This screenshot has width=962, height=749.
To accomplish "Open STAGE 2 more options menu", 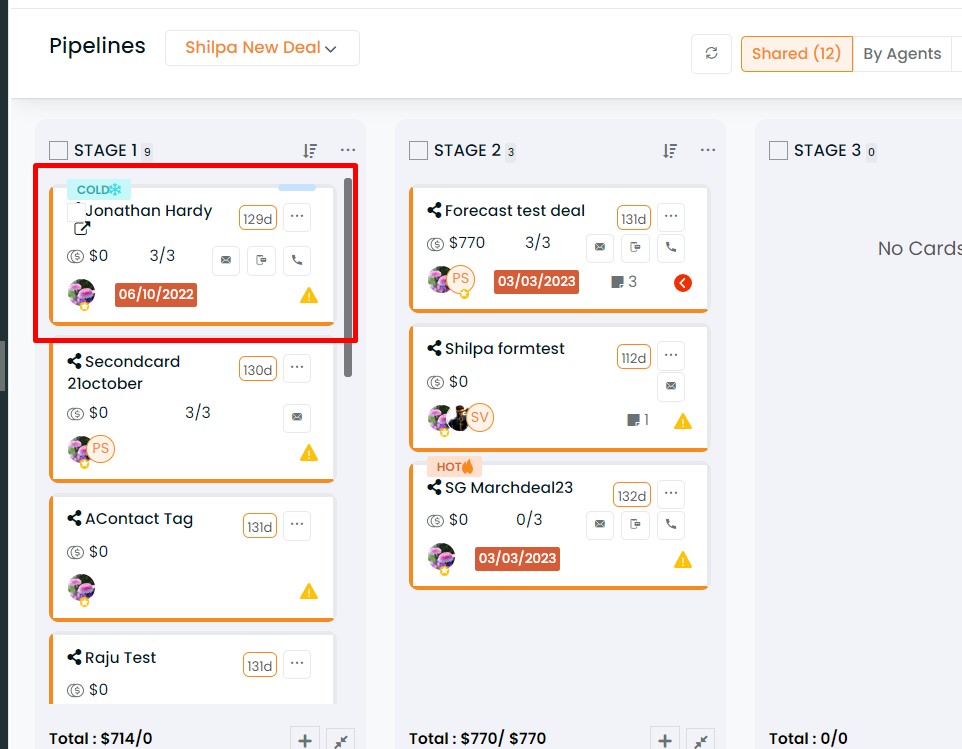I will tap(708, 150).
